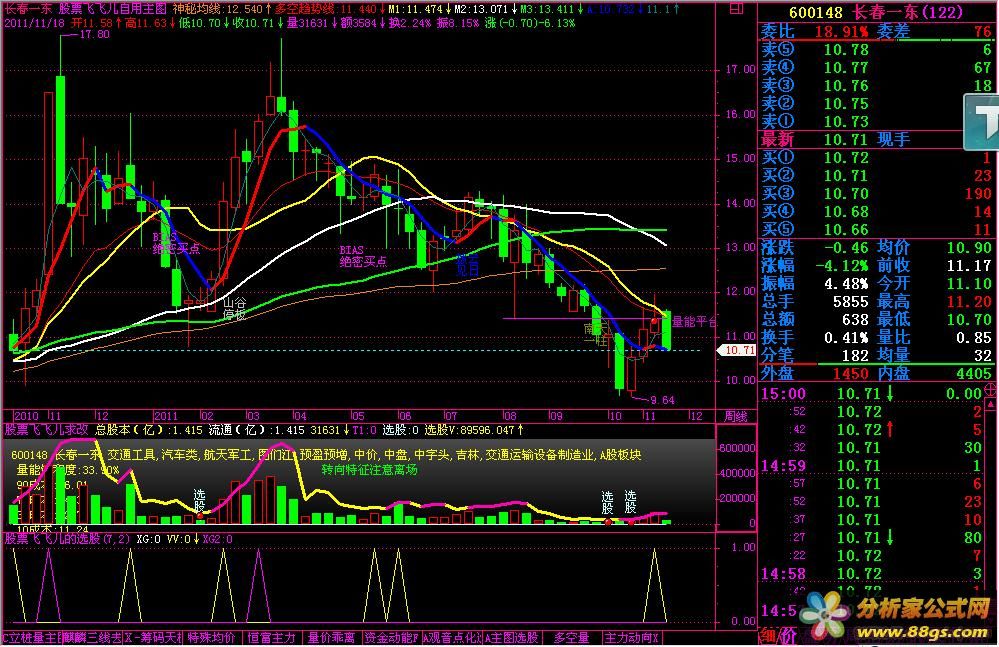
Task: Click the window layout icon above price axis
Action: tap(736, 8)
